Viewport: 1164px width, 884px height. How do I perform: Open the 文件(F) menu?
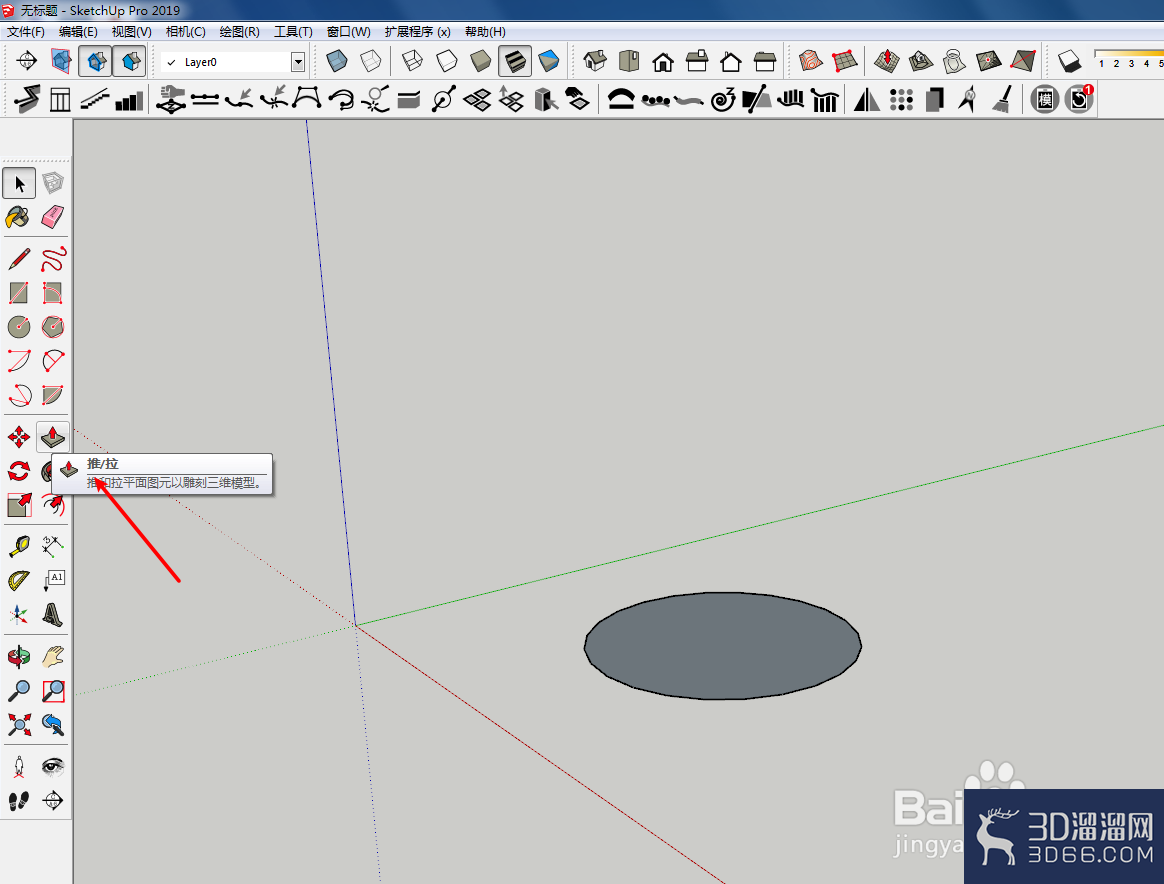pyautogui.click(x=26, y=32)
